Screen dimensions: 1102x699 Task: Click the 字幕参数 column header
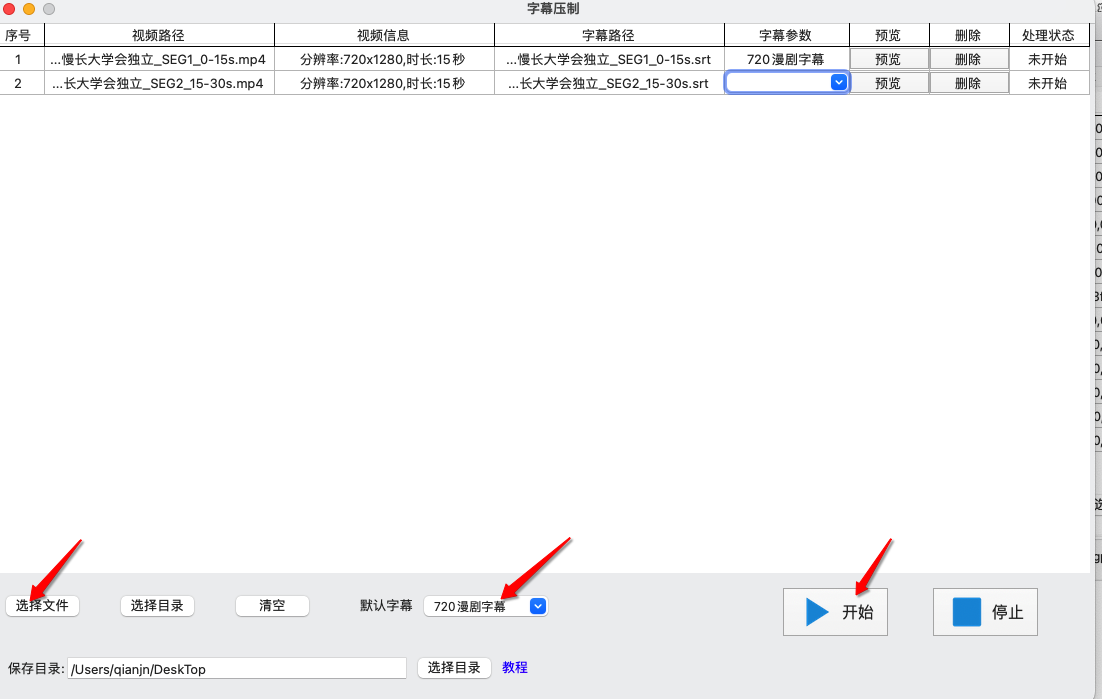coord(786,35)
